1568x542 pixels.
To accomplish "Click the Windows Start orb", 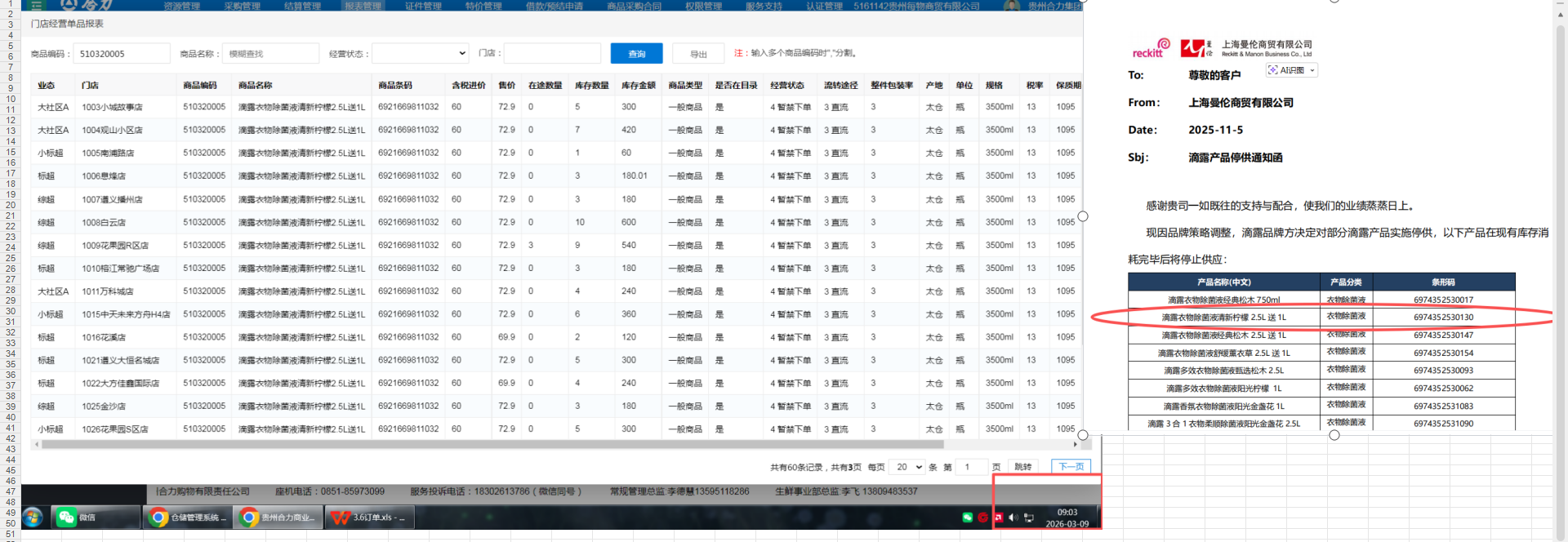I will point(32,518).
